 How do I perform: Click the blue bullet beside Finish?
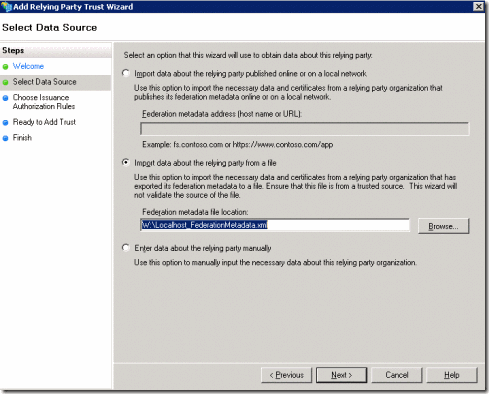tap(5, 138)
